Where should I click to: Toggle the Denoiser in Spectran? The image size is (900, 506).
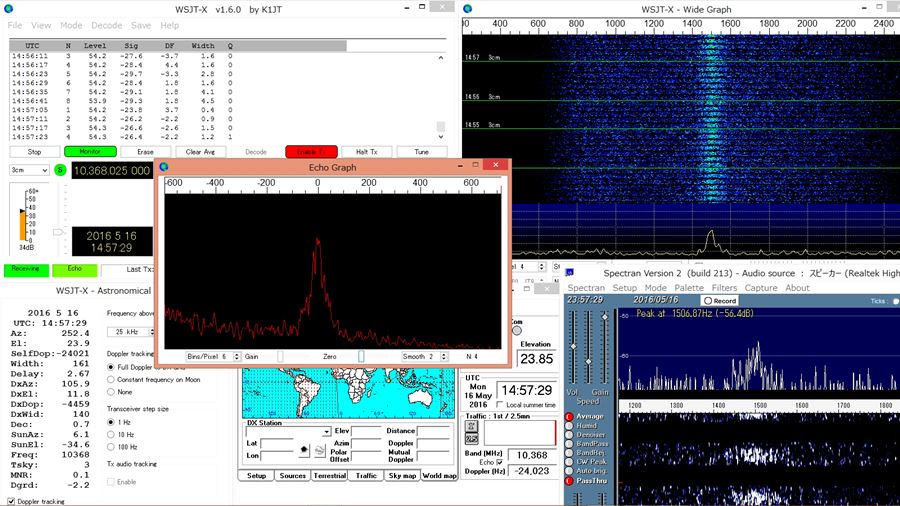(569, 435)
